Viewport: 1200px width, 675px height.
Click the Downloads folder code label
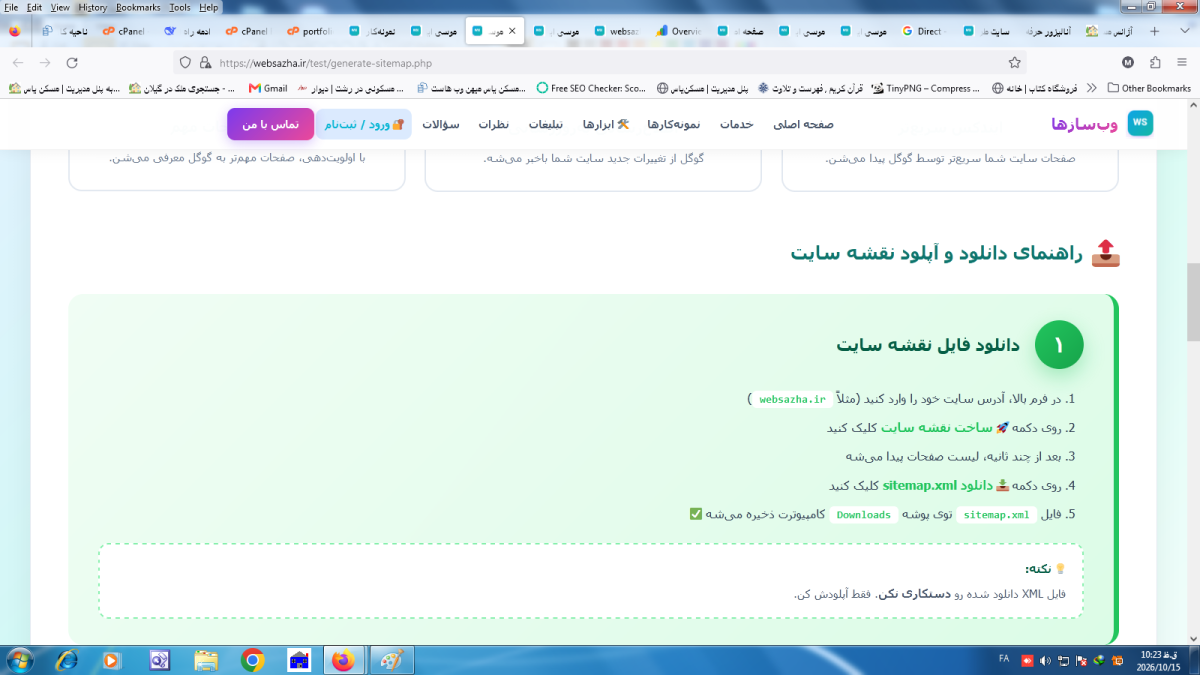pos(864,515)
